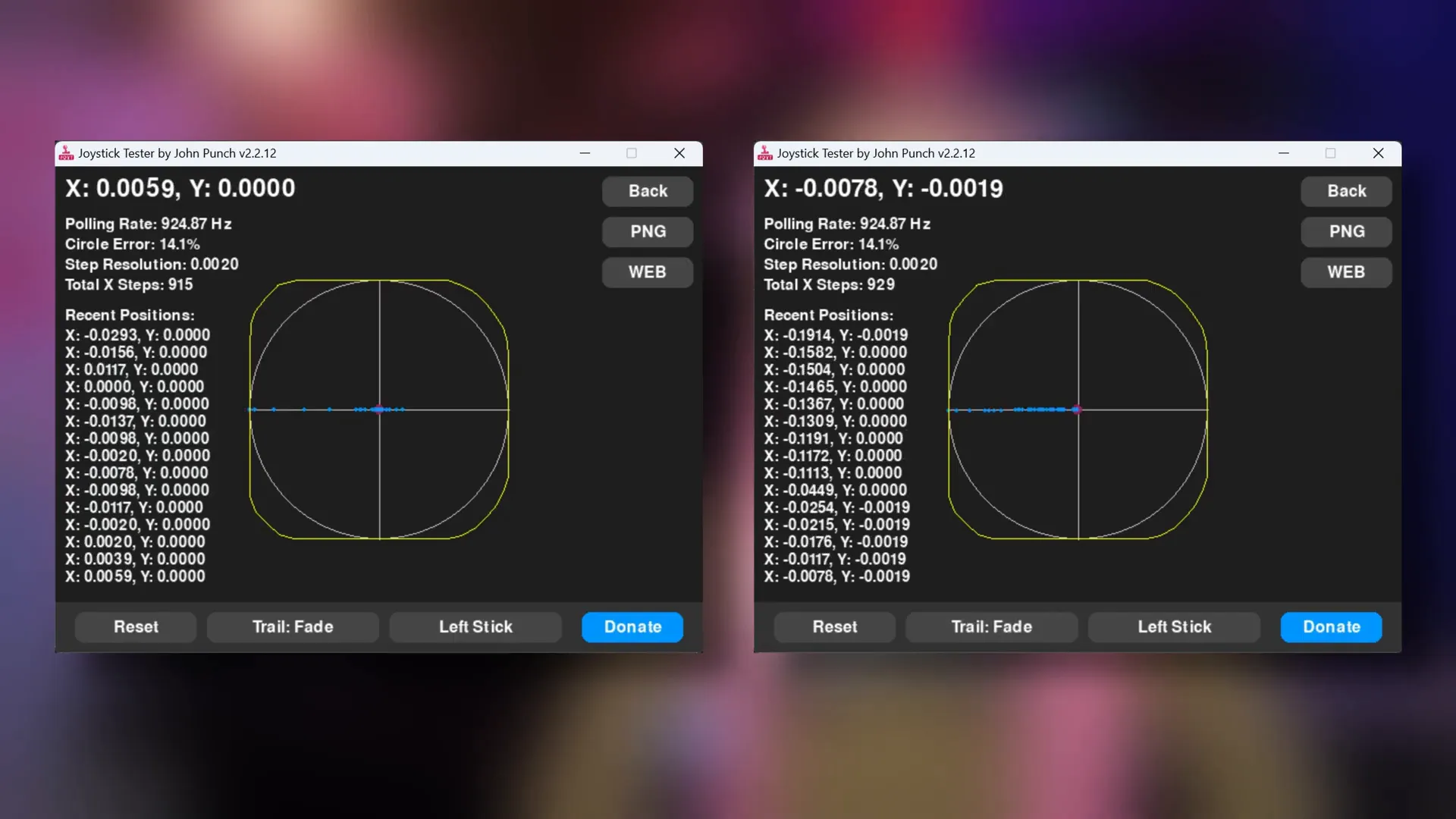Click the joystick app icon in right title bar
The width and height of the screenshot is (1456, 819).
pyautogui.click(x=765, y=153)
